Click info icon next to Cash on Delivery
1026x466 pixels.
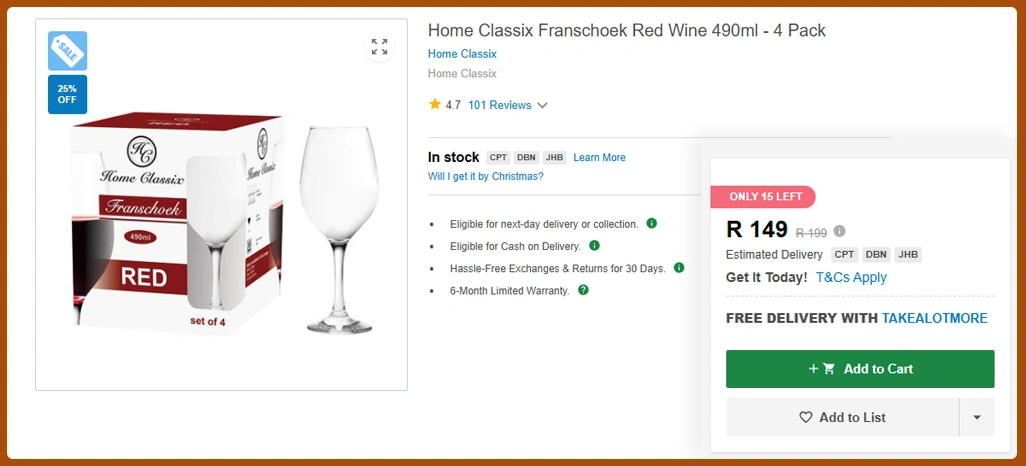tap(594, 245)
